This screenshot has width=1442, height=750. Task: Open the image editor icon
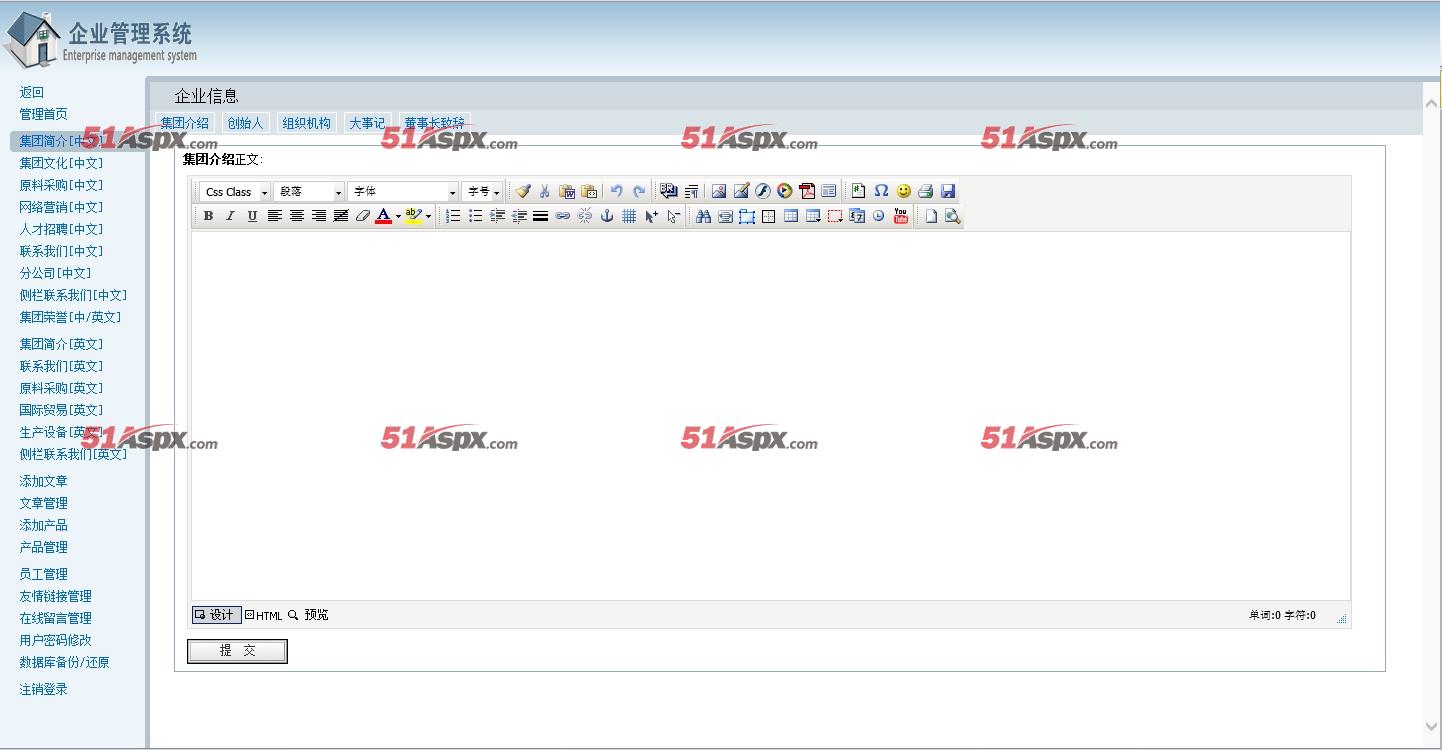coord(741,191)
